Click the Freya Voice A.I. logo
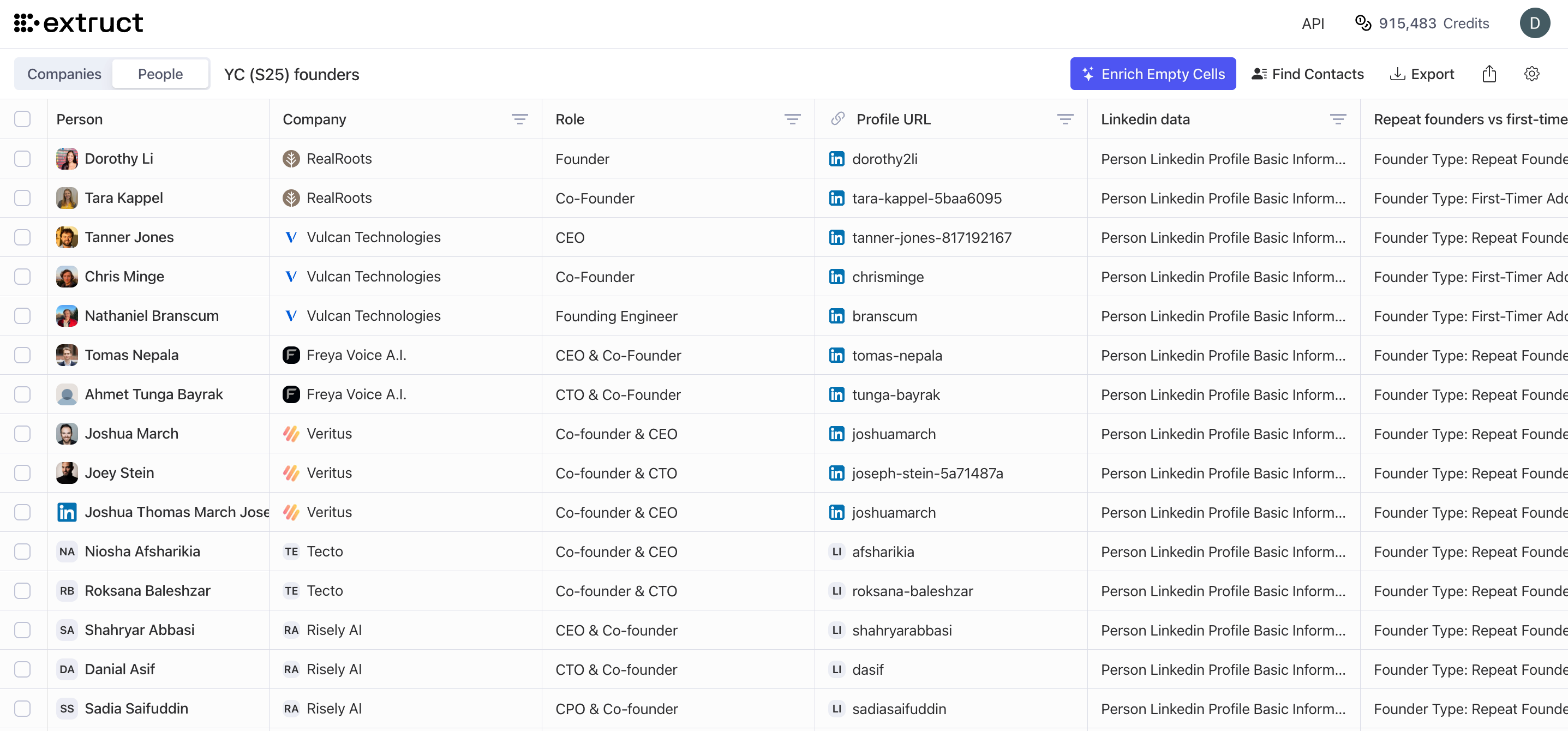The height and width of the screenshot is (731, 1568). coord(291,355)
